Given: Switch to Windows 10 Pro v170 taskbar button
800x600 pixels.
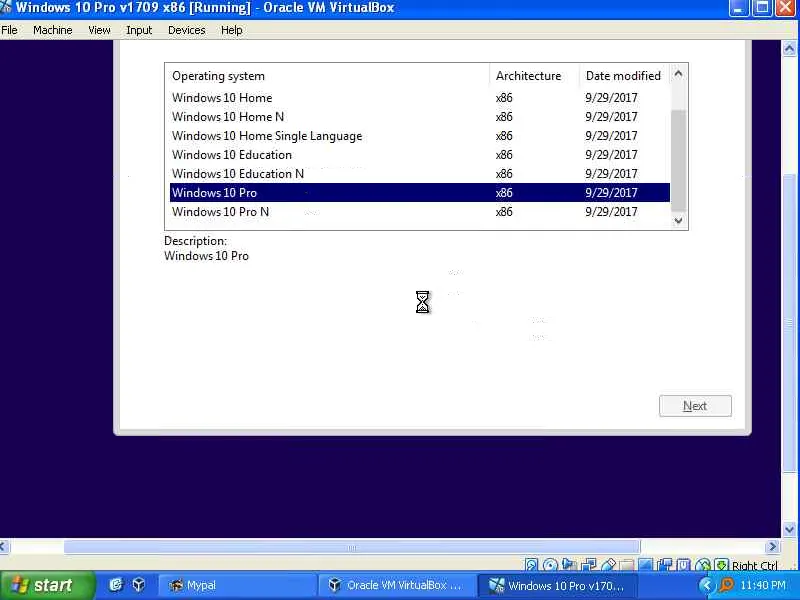Looking at the screenshot, I should [x=557, y=585].
